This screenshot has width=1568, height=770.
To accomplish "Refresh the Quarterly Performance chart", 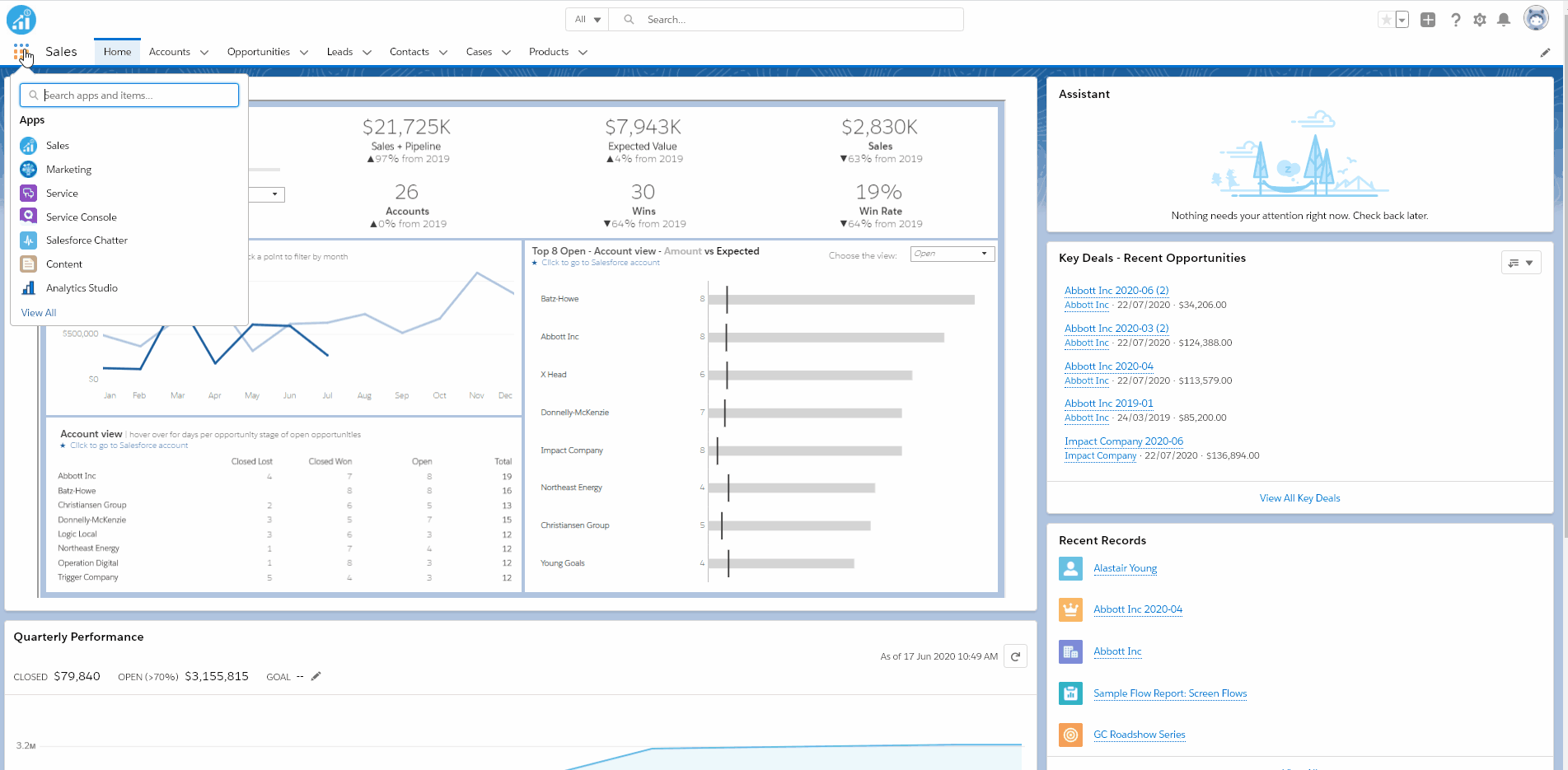I will [1015, 656].
